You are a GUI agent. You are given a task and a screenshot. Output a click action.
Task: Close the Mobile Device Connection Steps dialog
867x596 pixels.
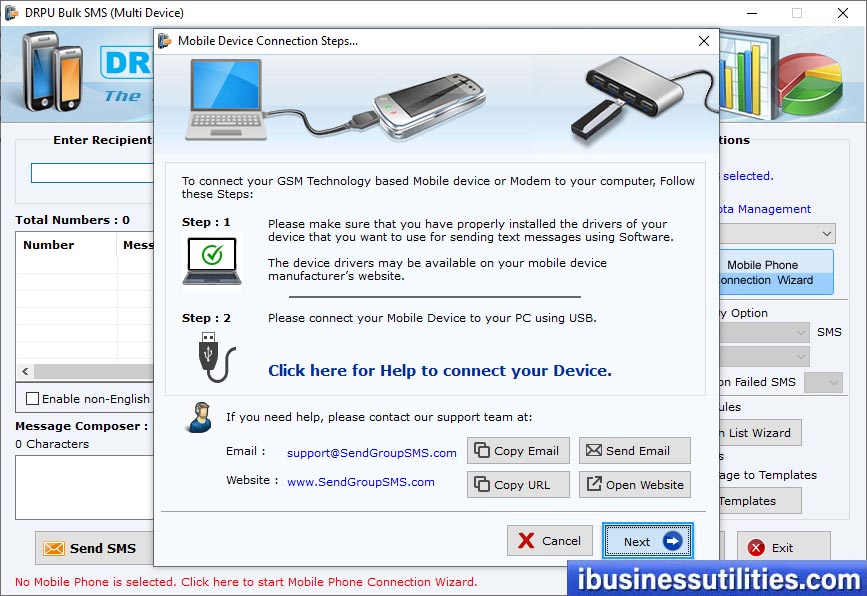click(x=703, y=41)
